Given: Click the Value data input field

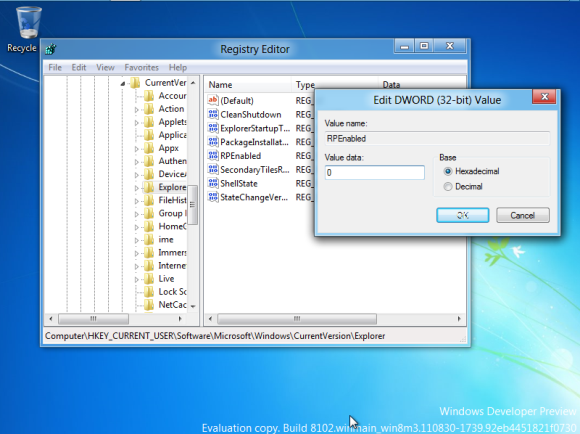Looking at the screenshot, I should [375, 172].
